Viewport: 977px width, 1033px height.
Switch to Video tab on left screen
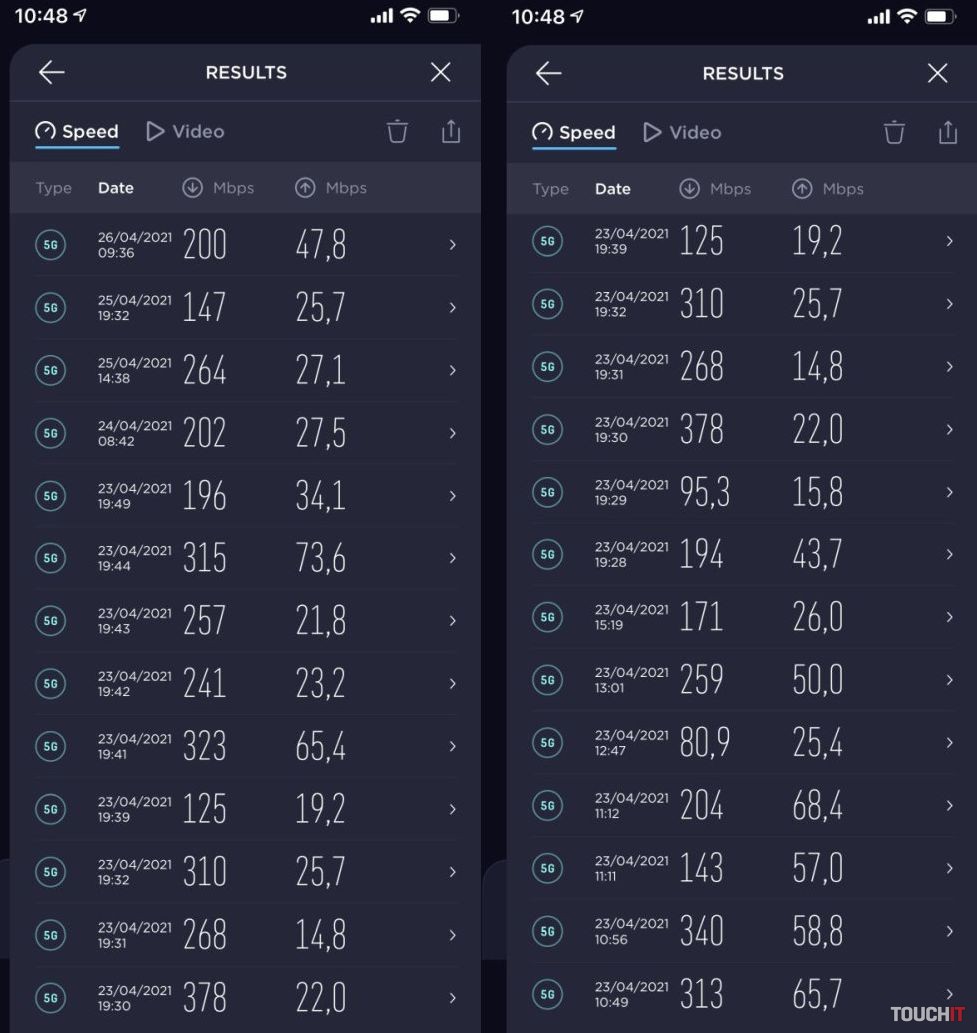click(x=186, y=131)
